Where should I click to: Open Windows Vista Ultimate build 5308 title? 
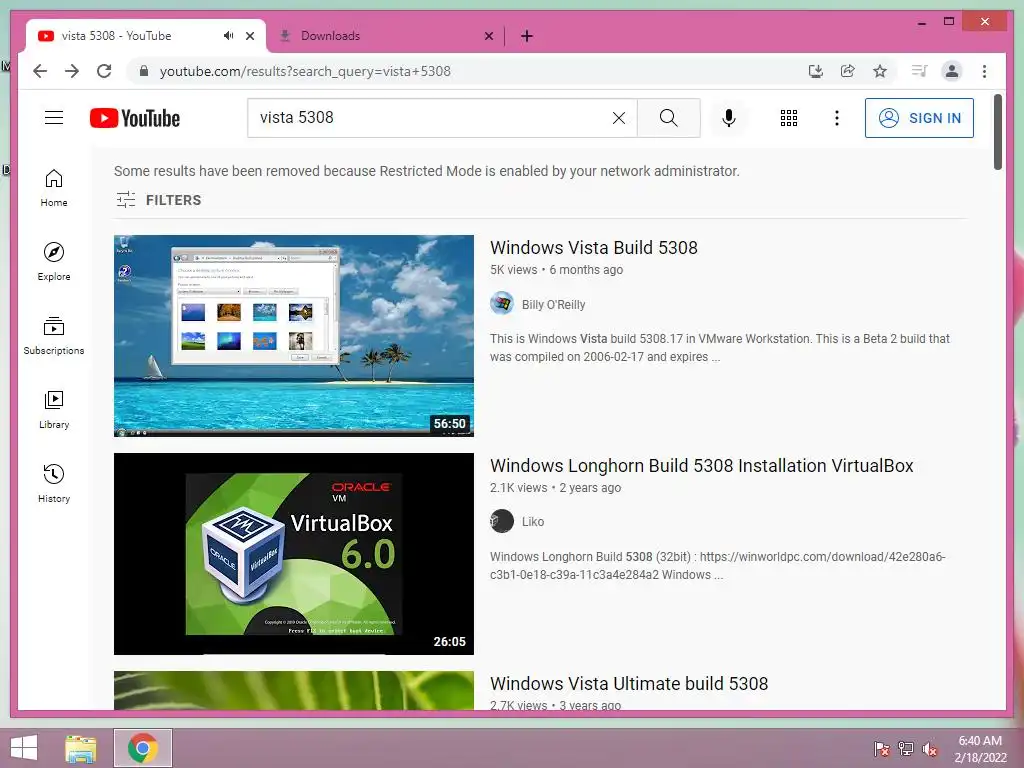(x=629, y=684)
